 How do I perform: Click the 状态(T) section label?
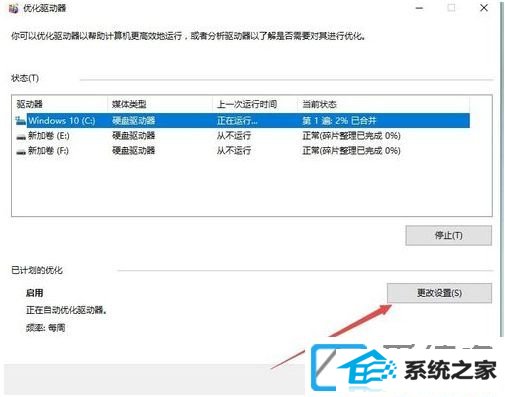(x=25, y=78)
